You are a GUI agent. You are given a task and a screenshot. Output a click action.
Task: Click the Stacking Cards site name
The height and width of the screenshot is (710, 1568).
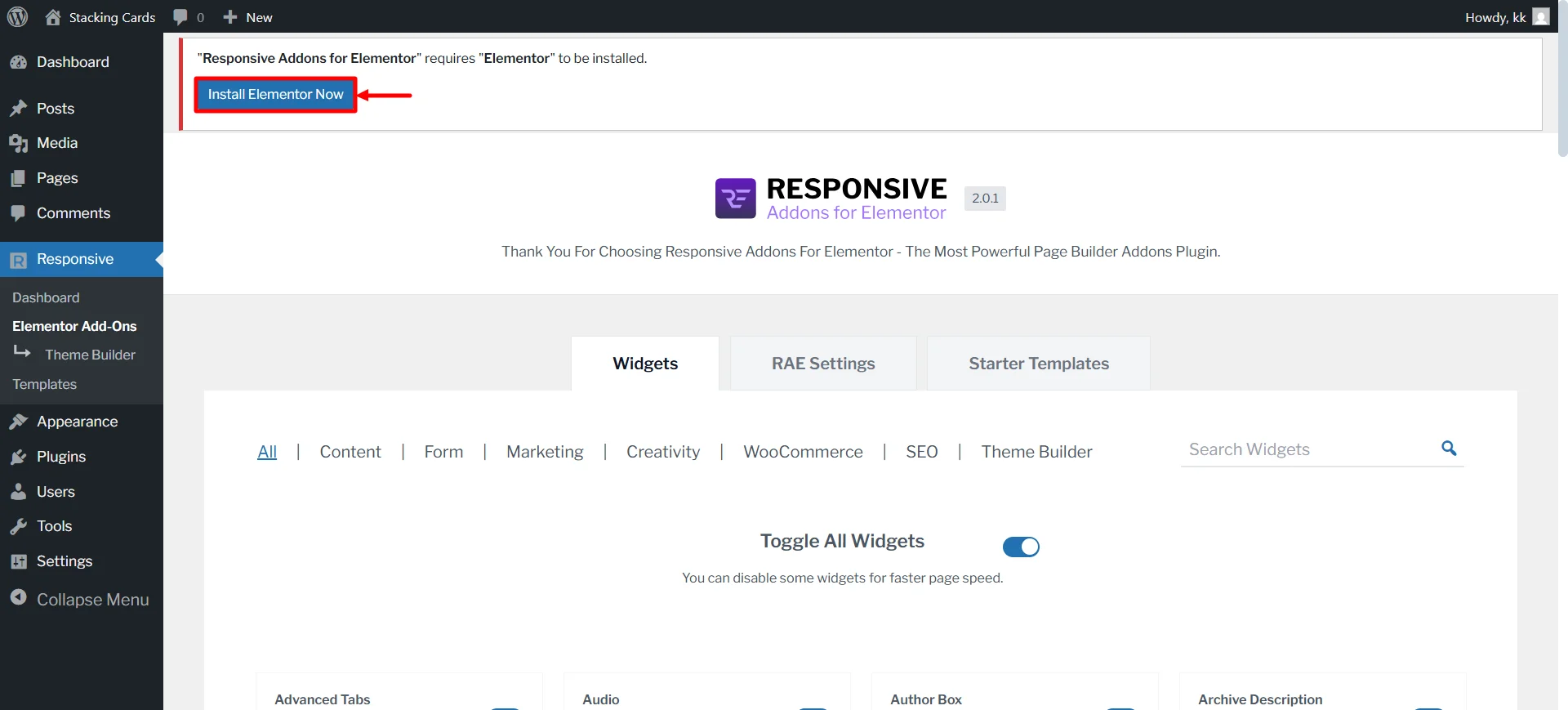tap(112, 17)
